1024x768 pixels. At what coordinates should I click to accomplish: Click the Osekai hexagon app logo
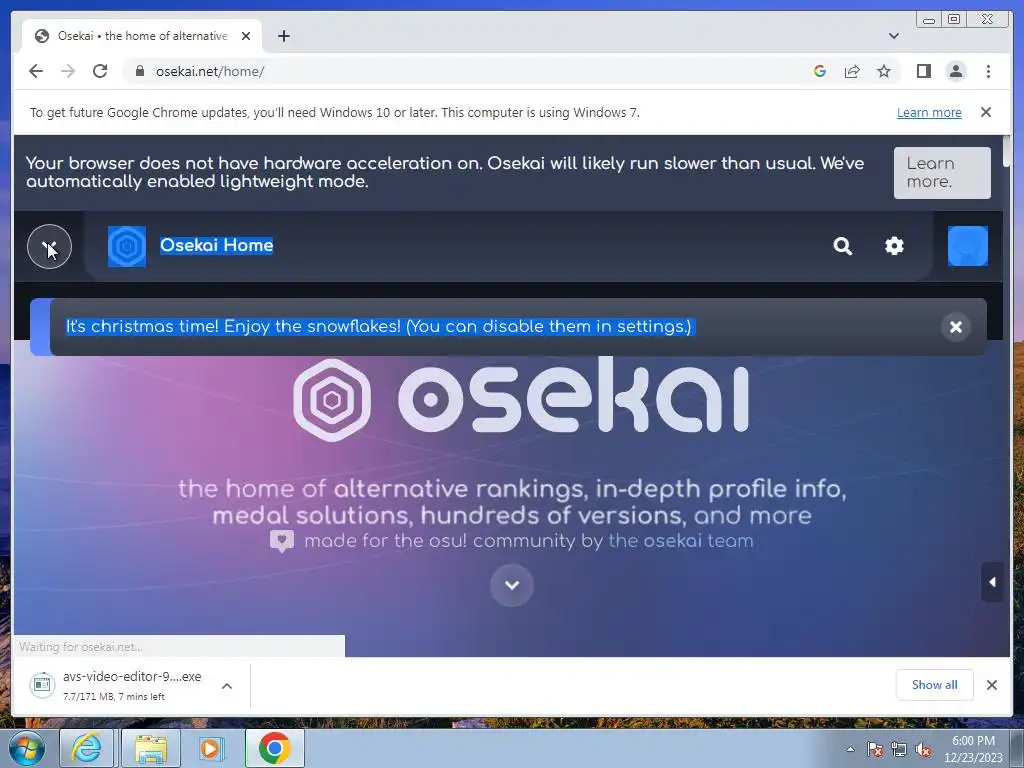pos(127,246)
